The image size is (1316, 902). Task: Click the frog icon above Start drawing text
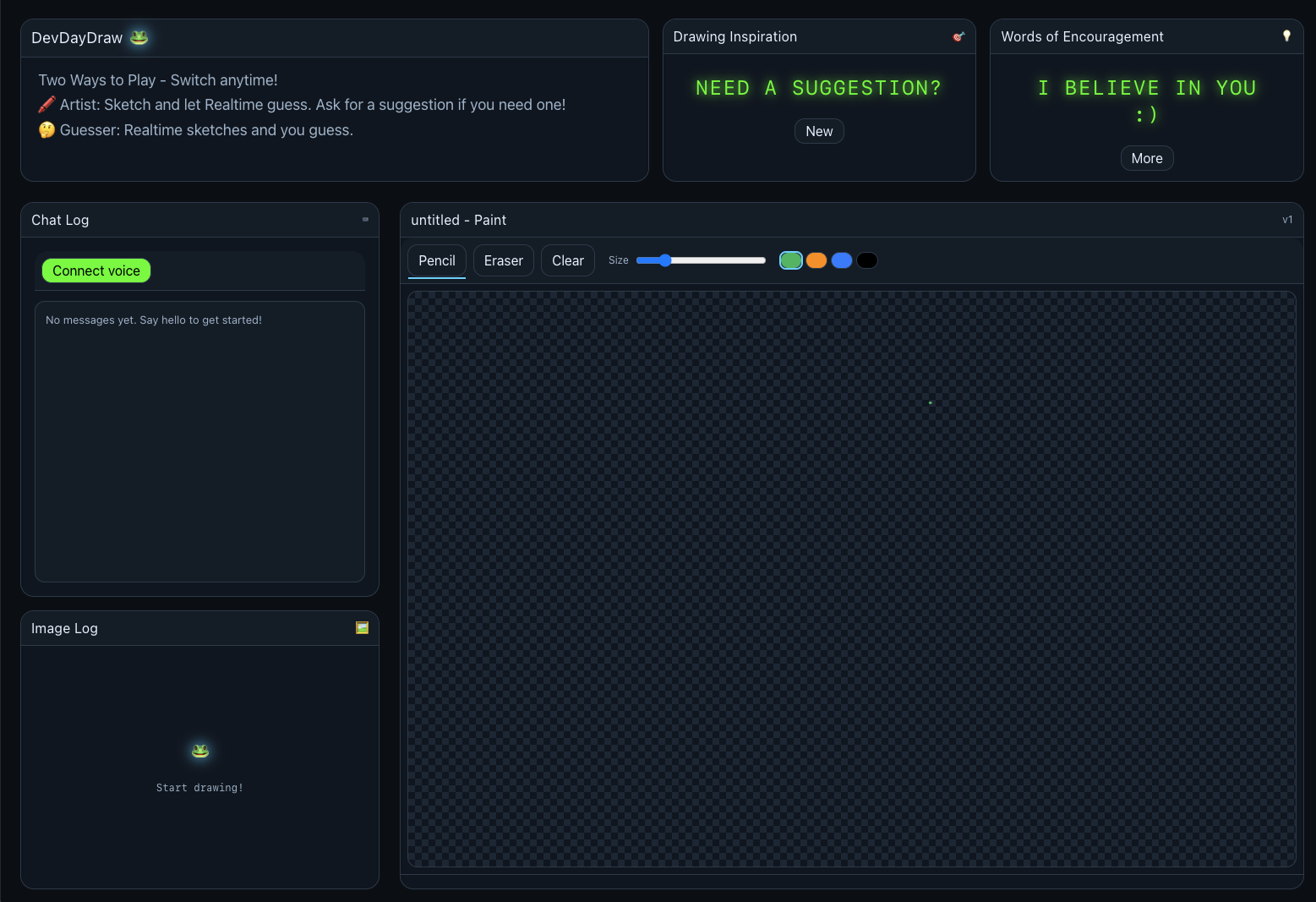tap(199, 751)
